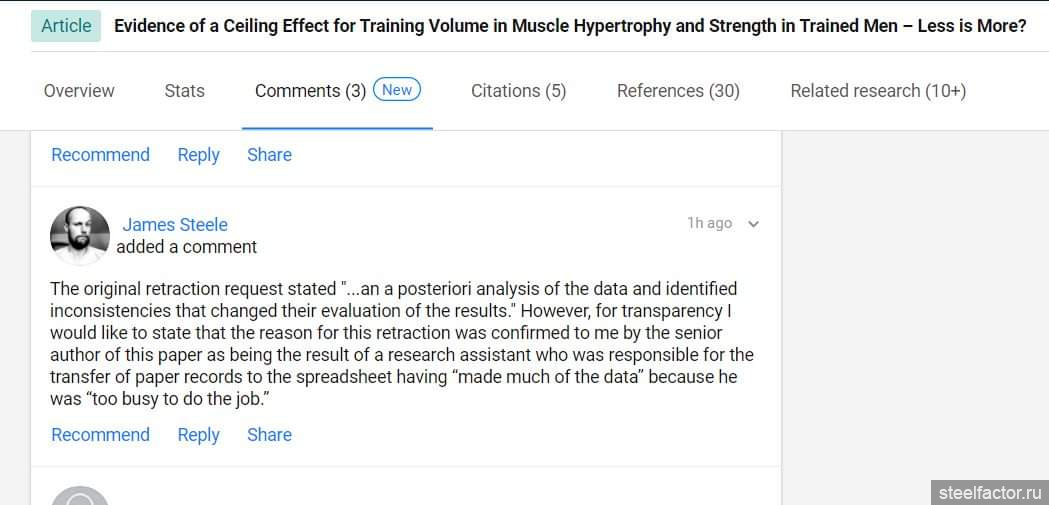The width and height of the screenshot is (1049, 505).
Task: Click the New badge beside Comments
Action: click(397, 90)
